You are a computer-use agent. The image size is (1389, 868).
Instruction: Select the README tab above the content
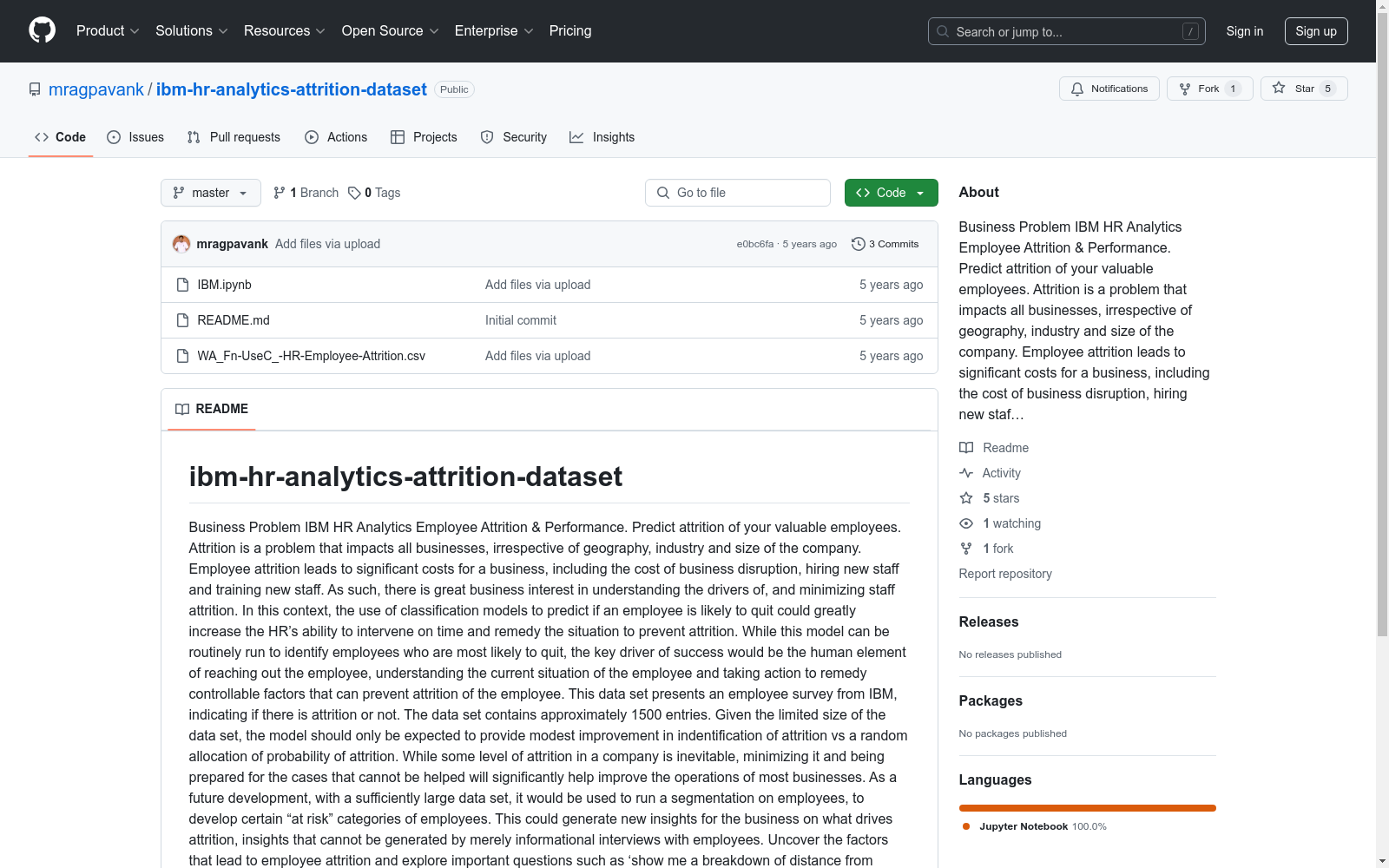[x=212, y=409]
